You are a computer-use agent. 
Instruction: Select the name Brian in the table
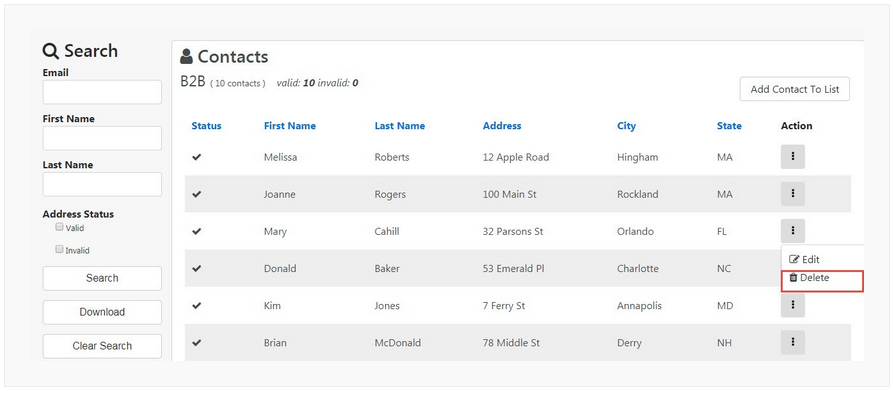[x=275, y=342]
